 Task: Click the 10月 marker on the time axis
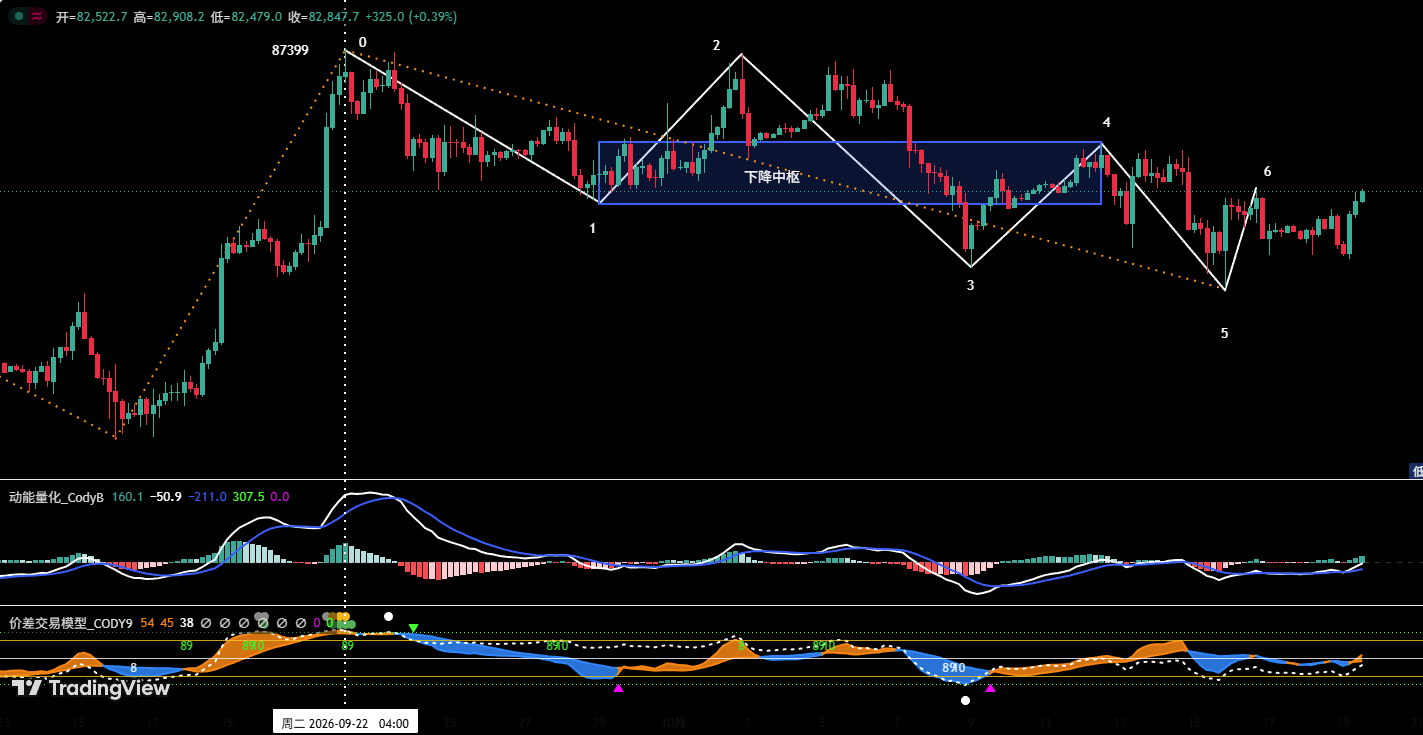(x=674, y=722)
